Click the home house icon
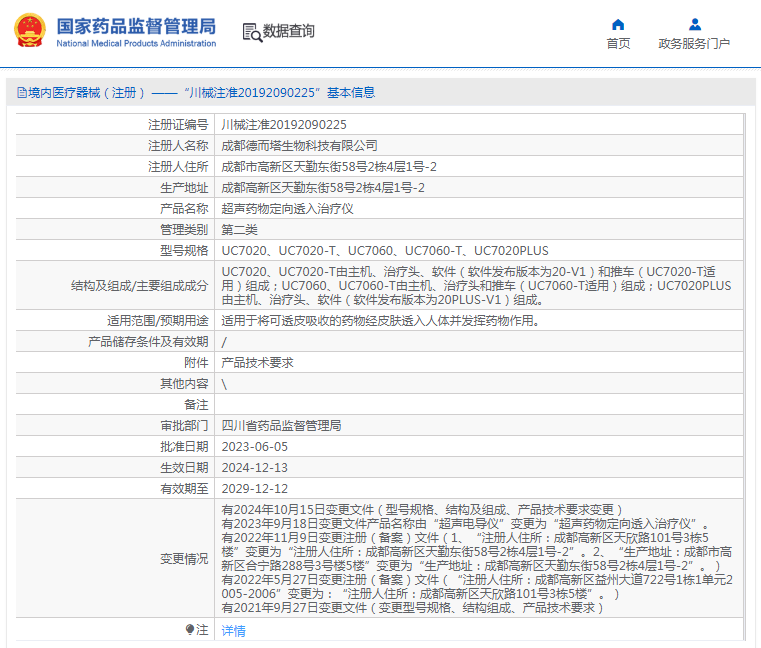761x648 pixels. (x=618, y=25)
